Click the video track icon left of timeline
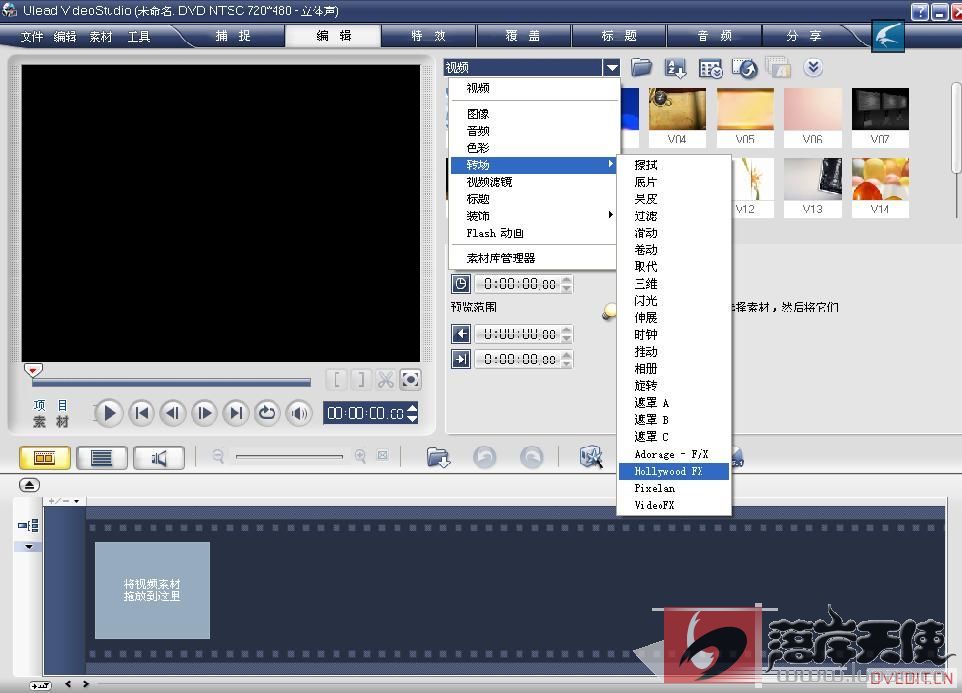This screenshot has width=962, height=693. 28,526
